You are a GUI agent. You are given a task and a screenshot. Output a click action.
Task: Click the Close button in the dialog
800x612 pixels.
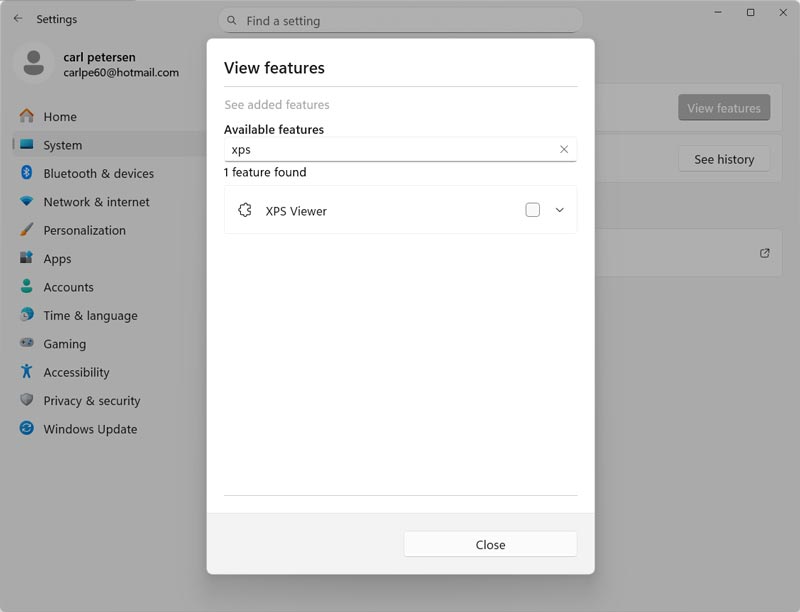pos(490,544)
